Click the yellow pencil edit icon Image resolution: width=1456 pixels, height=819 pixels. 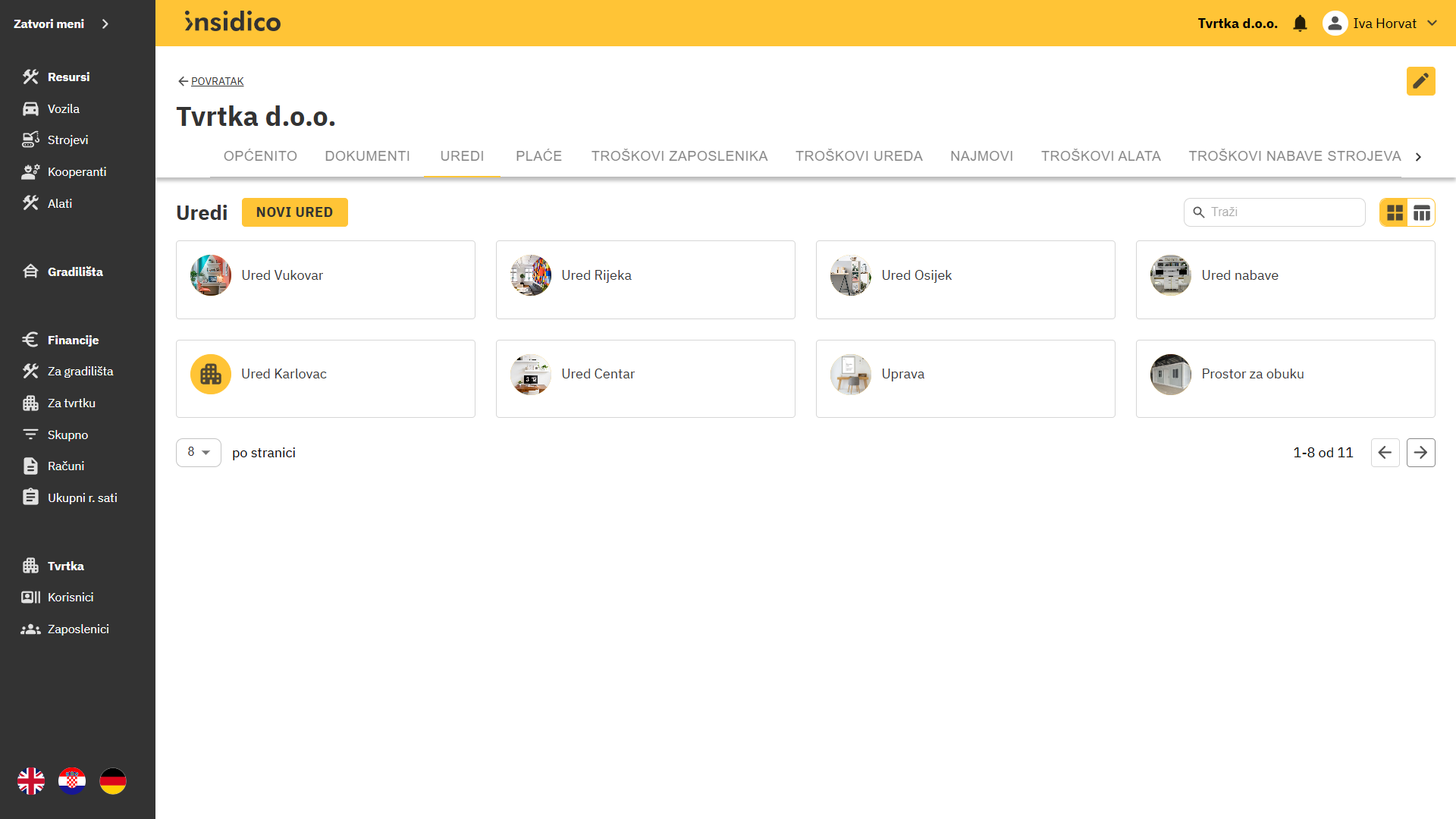tap(1420, 81)
